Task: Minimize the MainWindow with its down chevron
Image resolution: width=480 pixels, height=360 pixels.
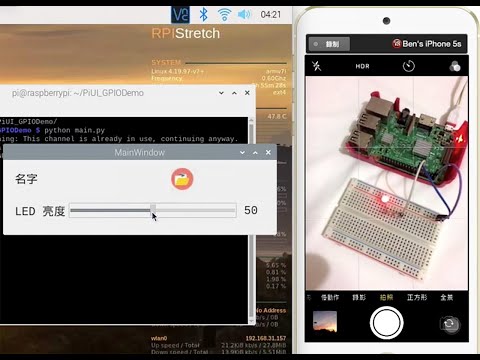Action: pos(242,152)
